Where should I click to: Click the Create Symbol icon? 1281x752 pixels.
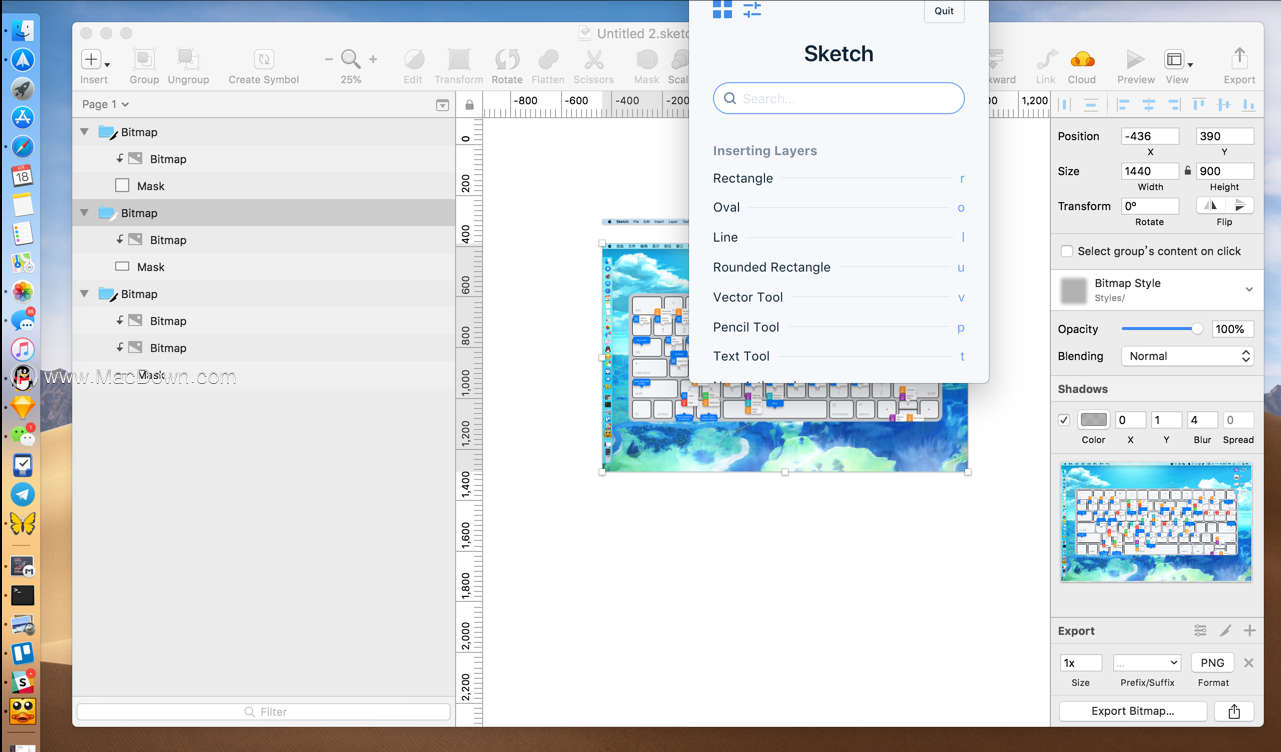pyautogui.click(x=264, y=60)
